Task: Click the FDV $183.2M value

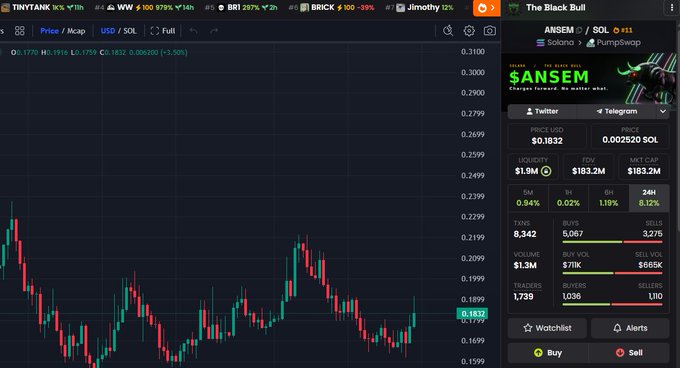Action: click(588, 171)
